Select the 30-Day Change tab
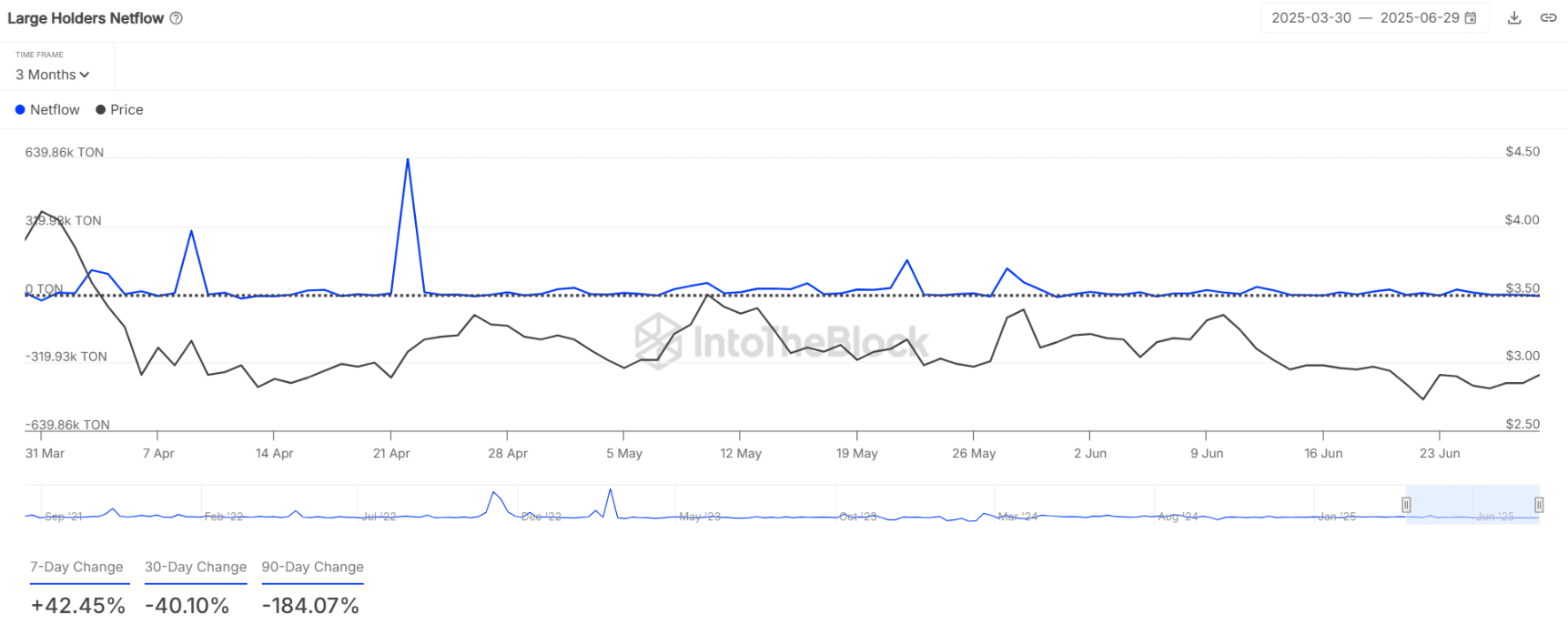Viewport: 1568px width, 625px height. click(x=196, y=568)
